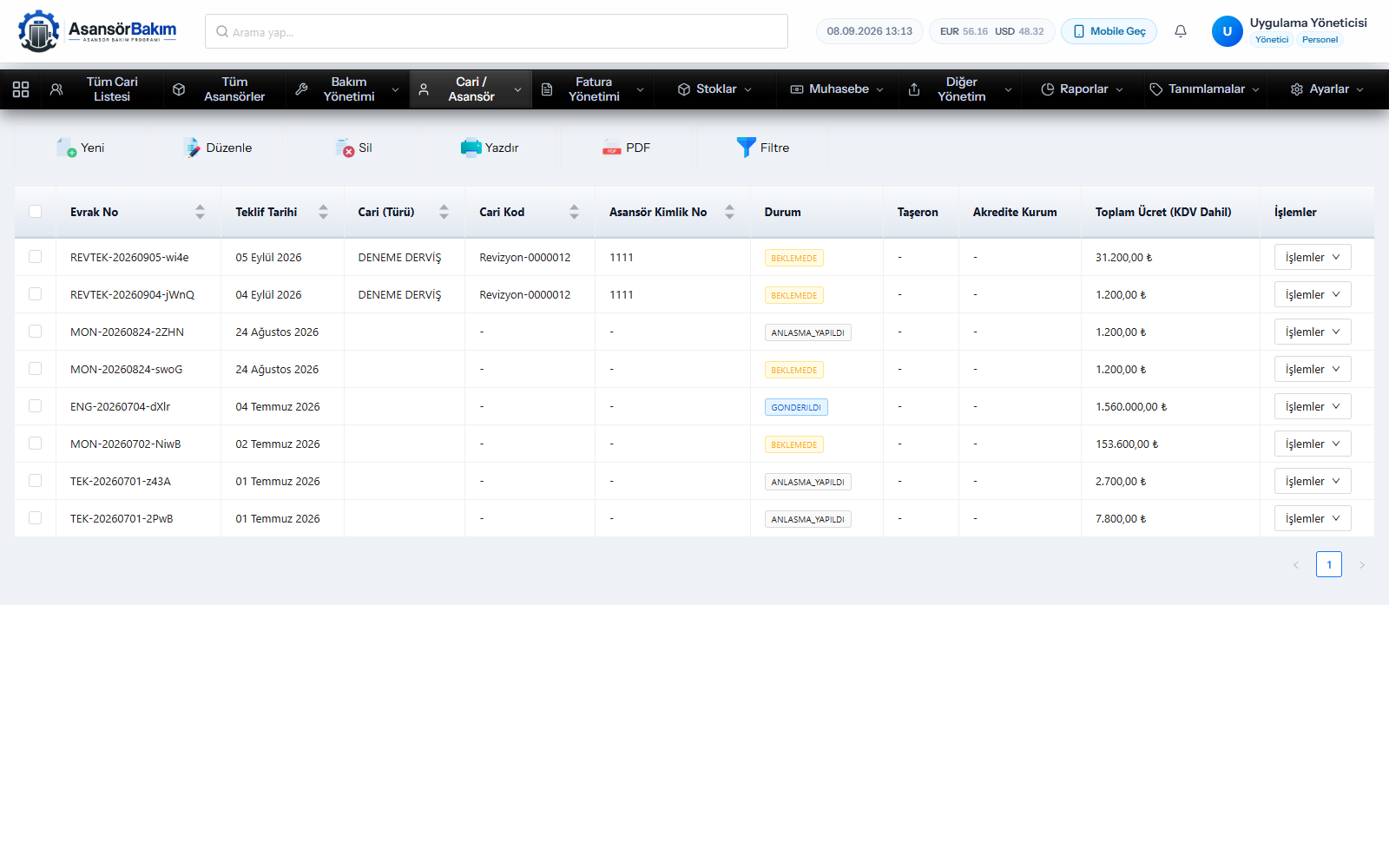The height and width of the screenshot is (868, 1389).
Task: Open the Muhasebe menu
Action: [x=837, y=89]
